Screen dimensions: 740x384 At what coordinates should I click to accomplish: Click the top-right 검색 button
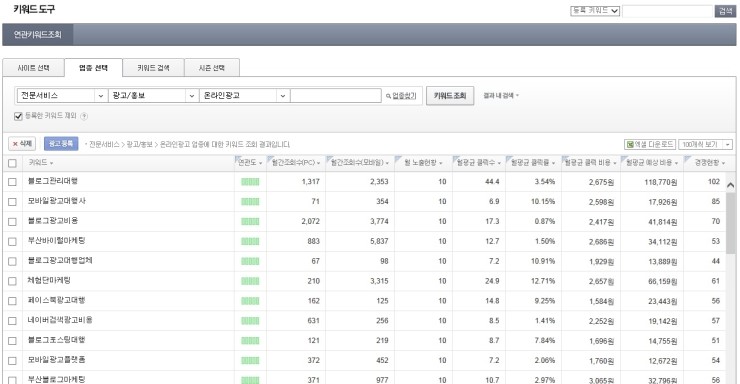[726, 11]
